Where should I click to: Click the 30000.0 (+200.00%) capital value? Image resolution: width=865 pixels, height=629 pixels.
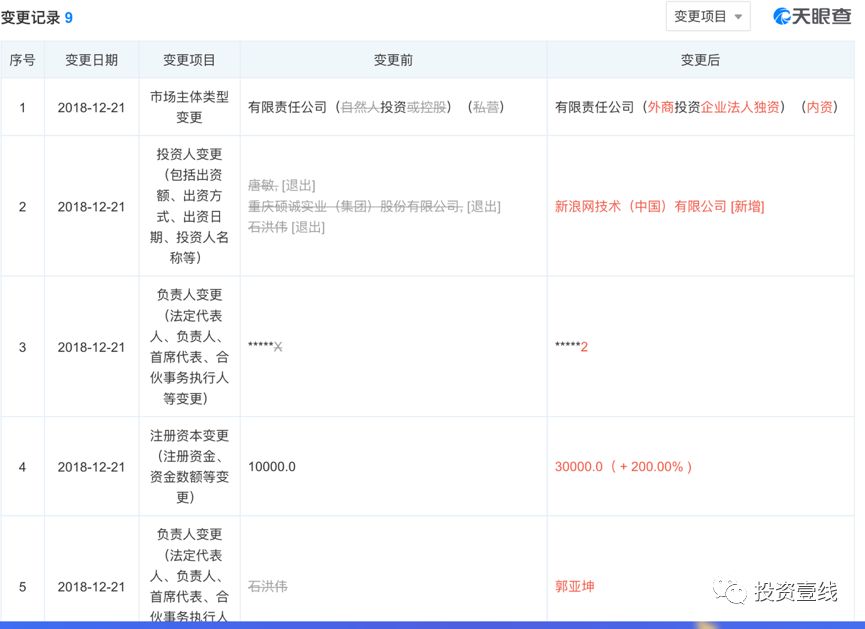pos(623,466)
